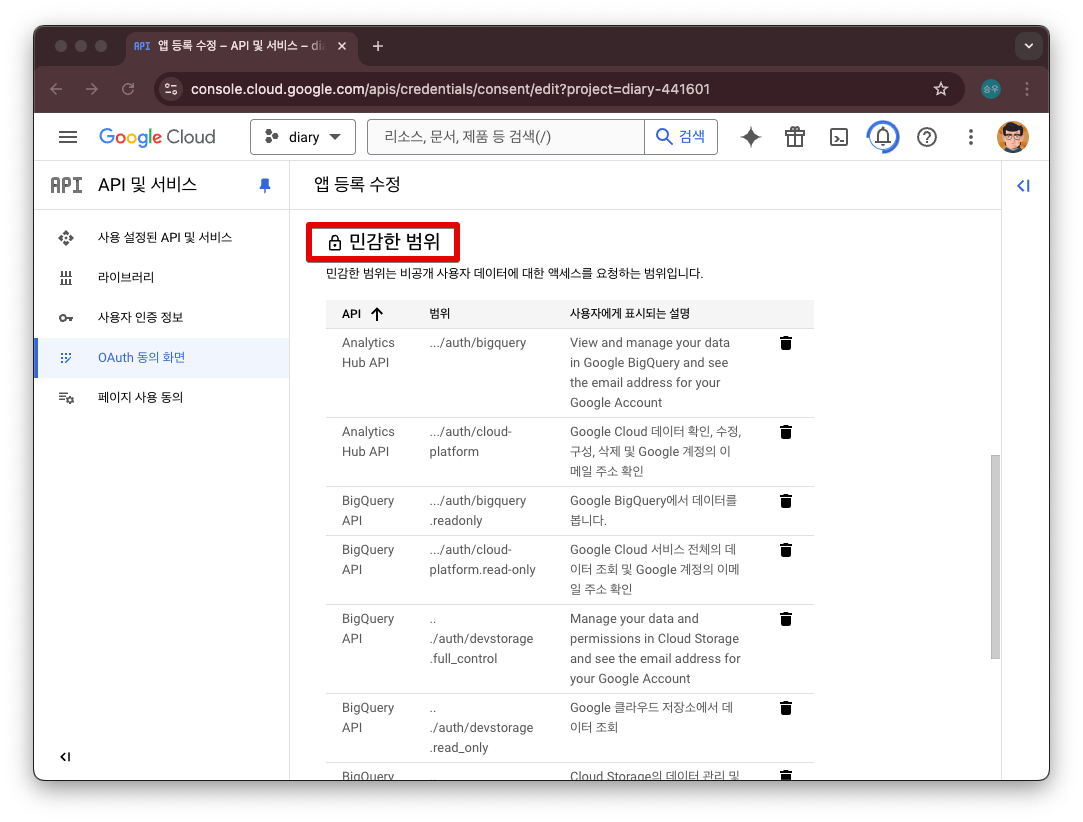The height and width of the screenshot is (822, 1083).
Task: Open the tab search dropdown chevron
Action: click(1028, 46)
